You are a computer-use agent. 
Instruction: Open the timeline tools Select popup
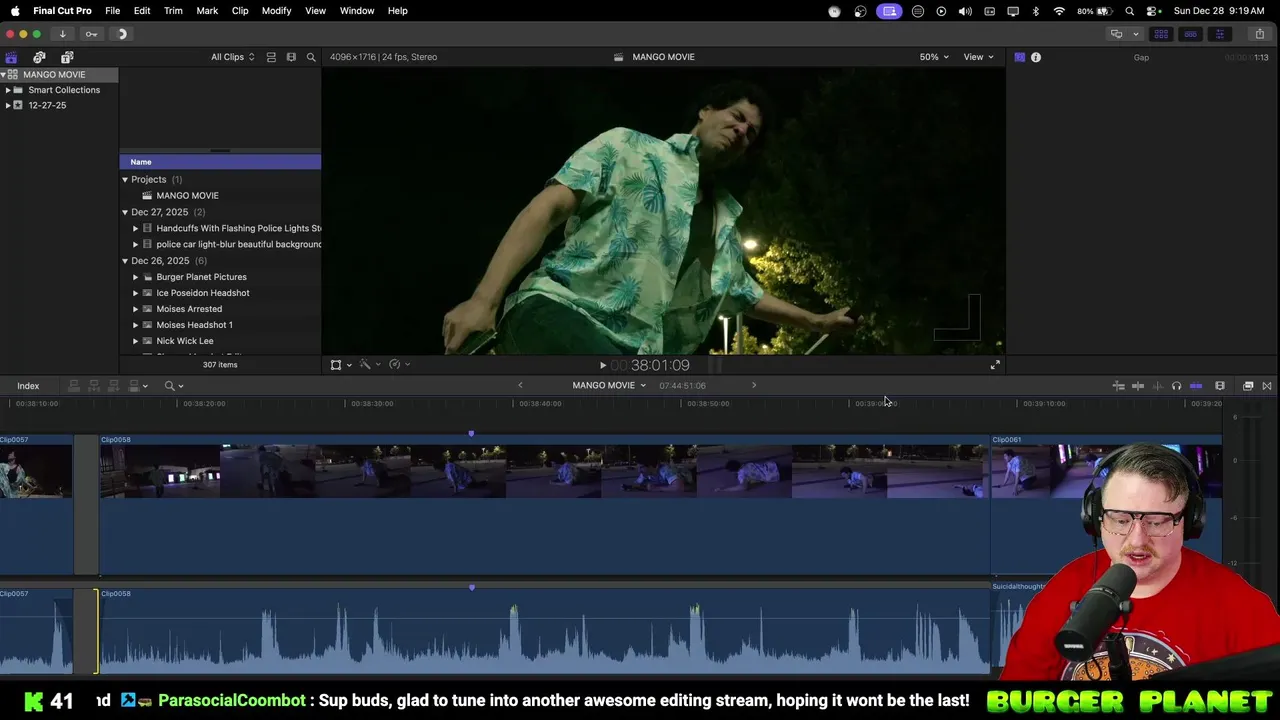174,386
